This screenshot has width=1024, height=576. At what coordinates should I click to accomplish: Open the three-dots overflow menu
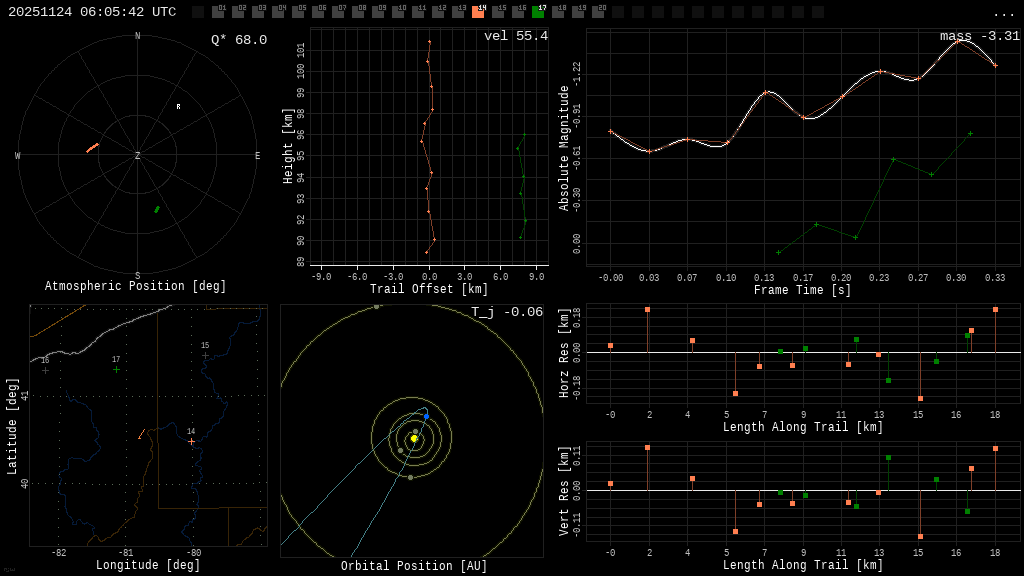coord(1003,14)
